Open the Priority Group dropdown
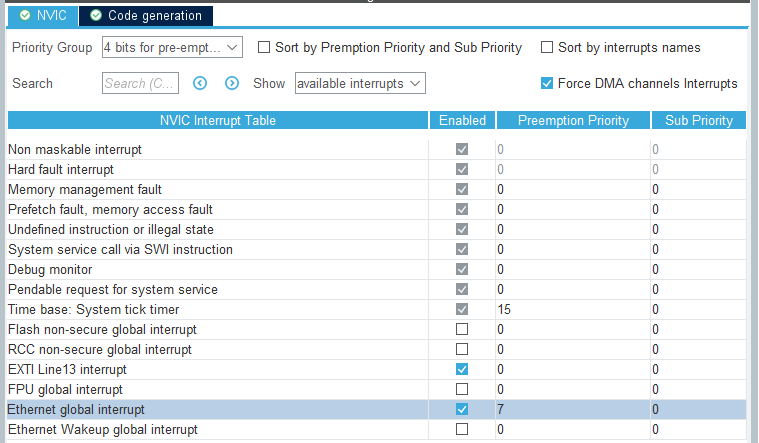The height and width of the screenshot is (443, 759). coord(172,47)
